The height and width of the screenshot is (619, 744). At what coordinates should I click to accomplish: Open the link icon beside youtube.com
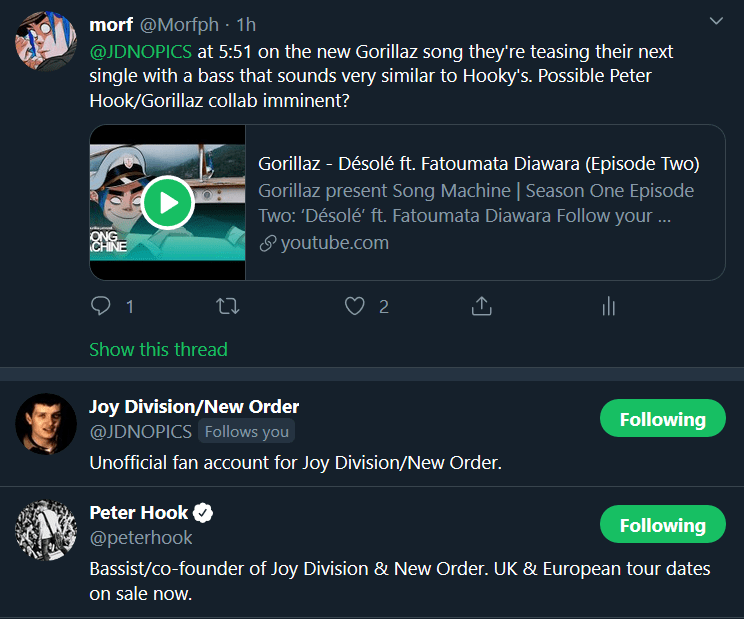(x=267, y=243)
